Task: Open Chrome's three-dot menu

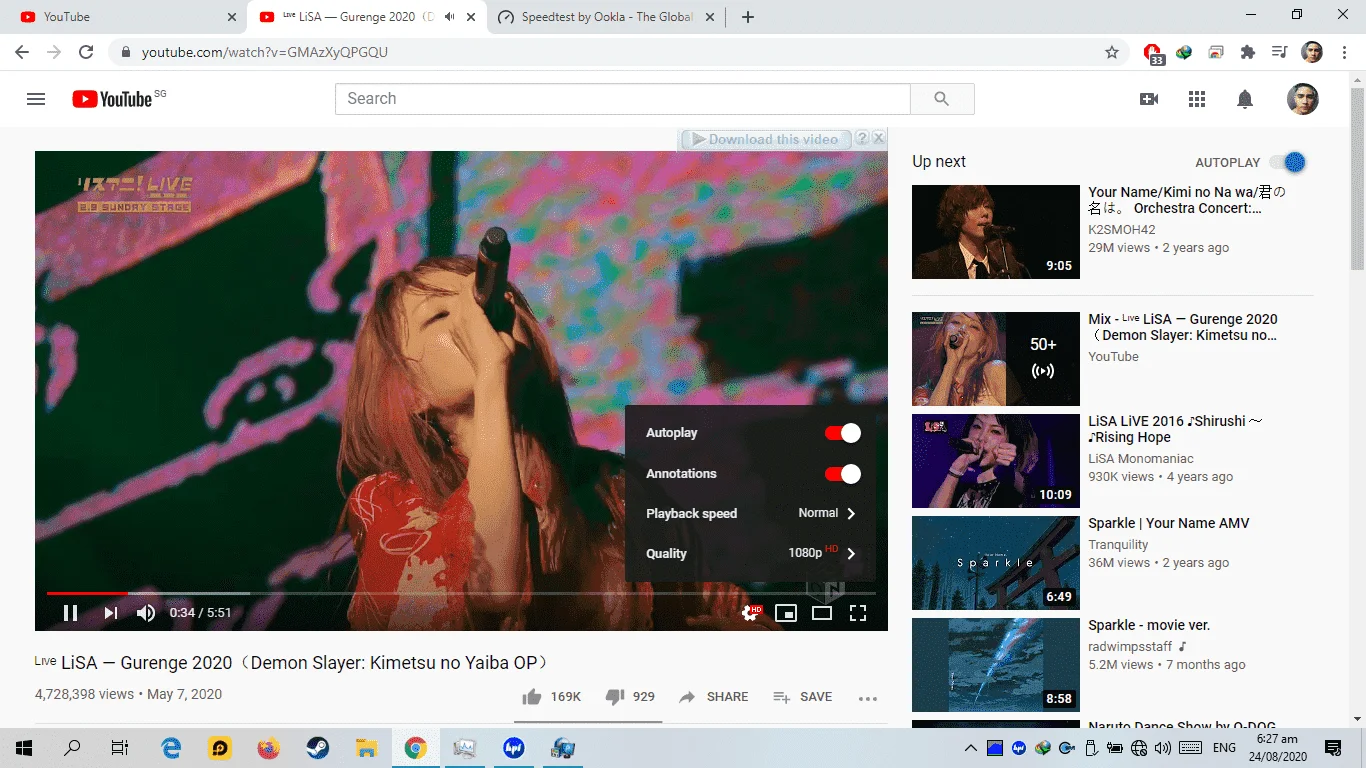Action: (x=1345, y=52)
